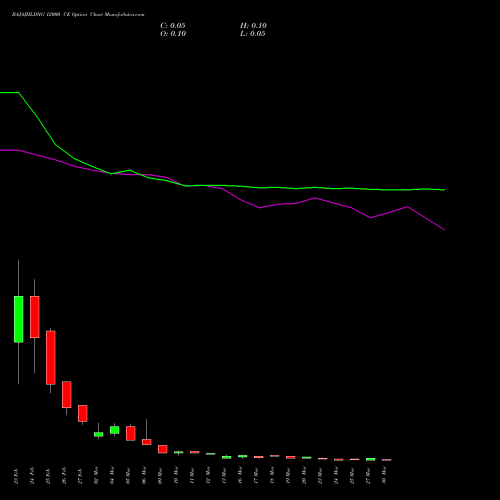The width and height of the screenshot is (500, 500).
Task: Select the green candlestick above 04 Mar
Action: pyautogui.click(x=115, y=430)
